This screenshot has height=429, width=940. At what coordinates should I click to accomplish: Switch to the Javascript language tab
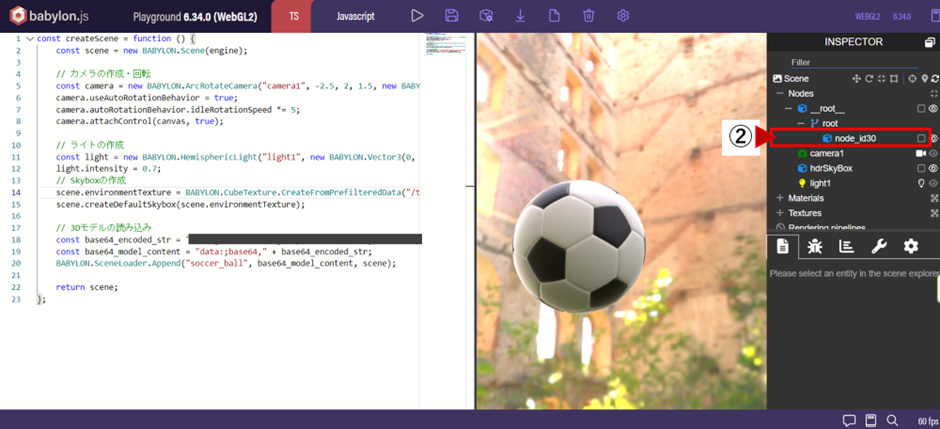[x=355, y=16]
